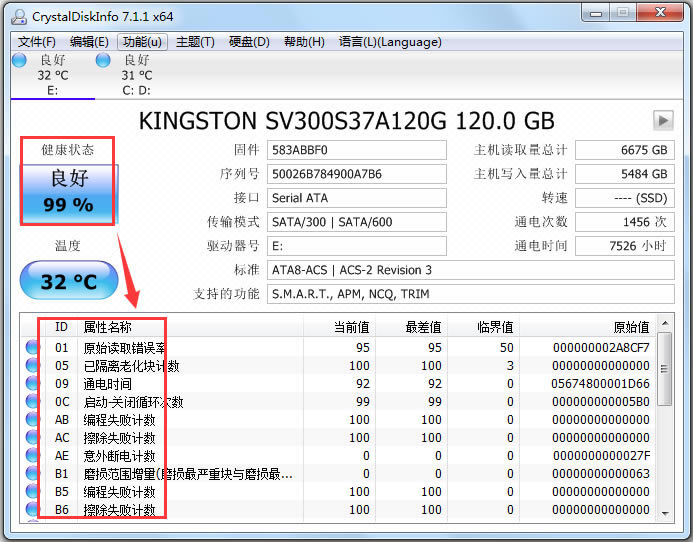Click status orb for attribute AB row

33,420
